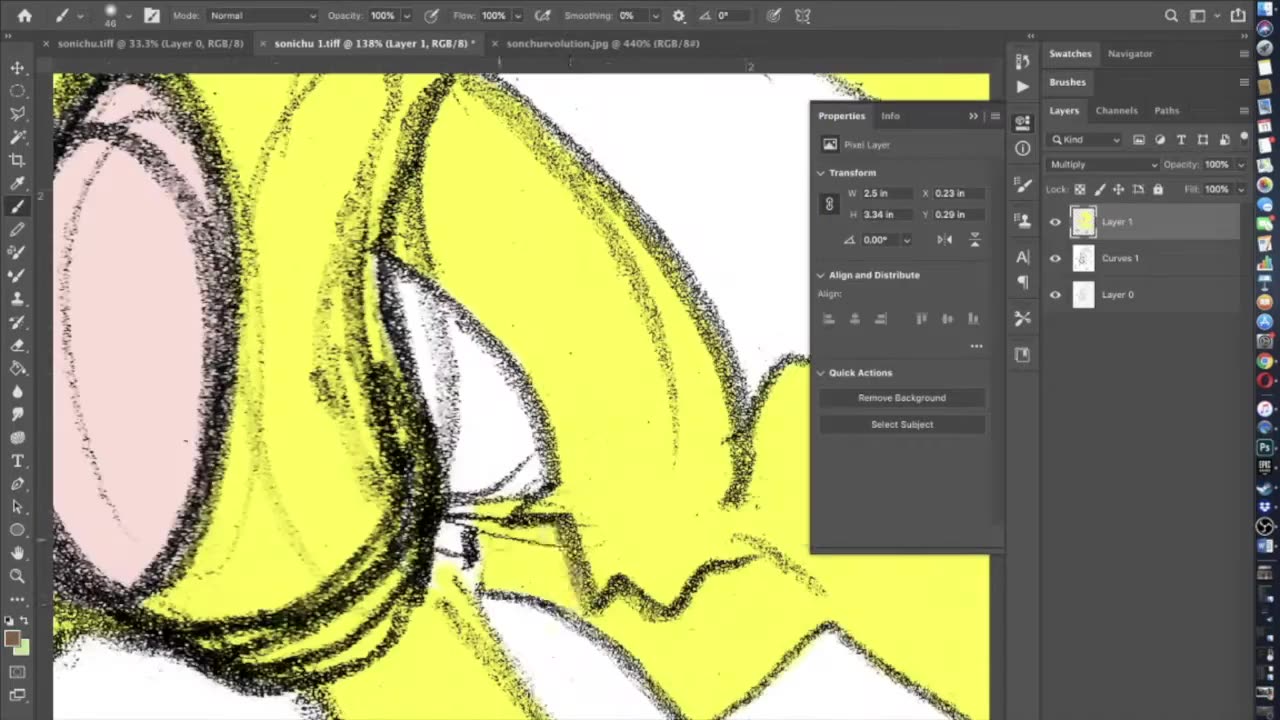Select the Magic Wand tool
Viewport: 1280px width, 720px height.
pos(17,137)
